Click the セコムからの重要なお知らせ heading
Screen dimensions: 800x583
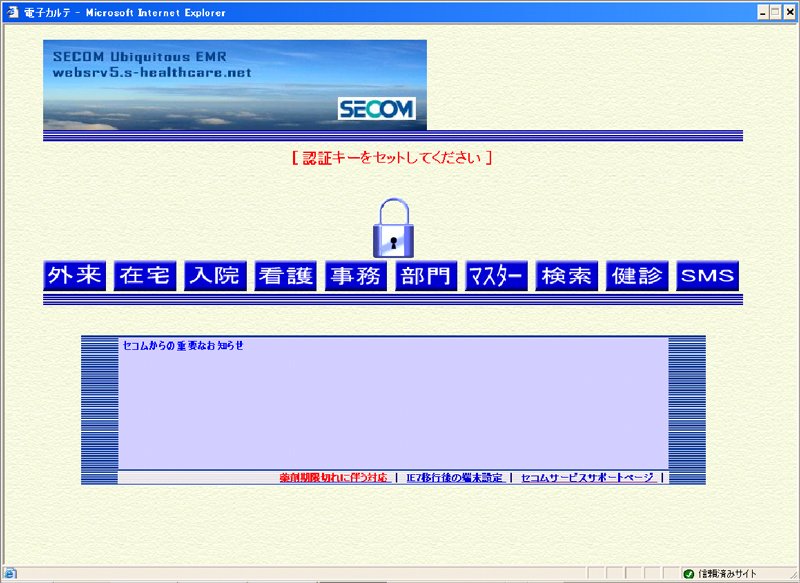(183, 345)
